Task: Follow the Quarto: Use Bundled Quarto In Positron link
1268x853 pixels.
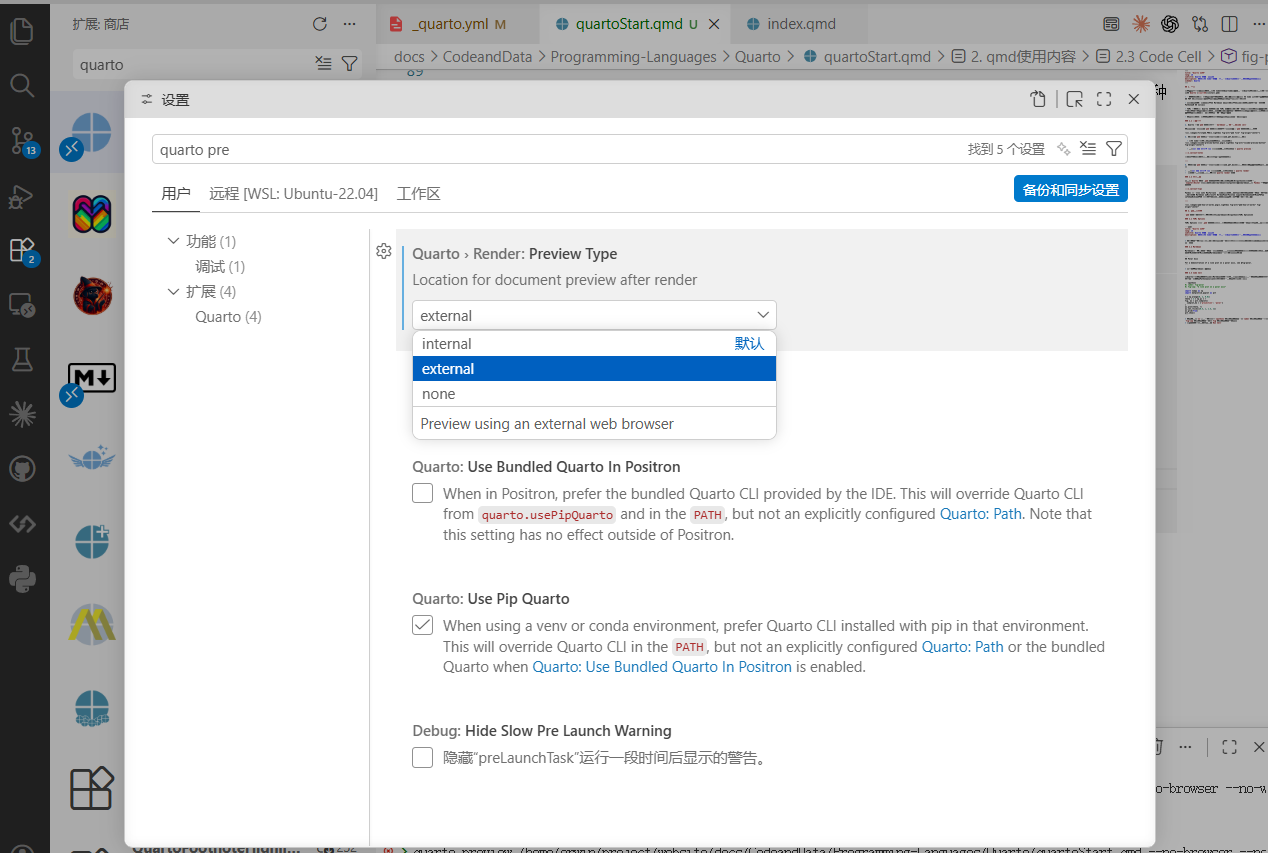Action: tap(661, 667)
